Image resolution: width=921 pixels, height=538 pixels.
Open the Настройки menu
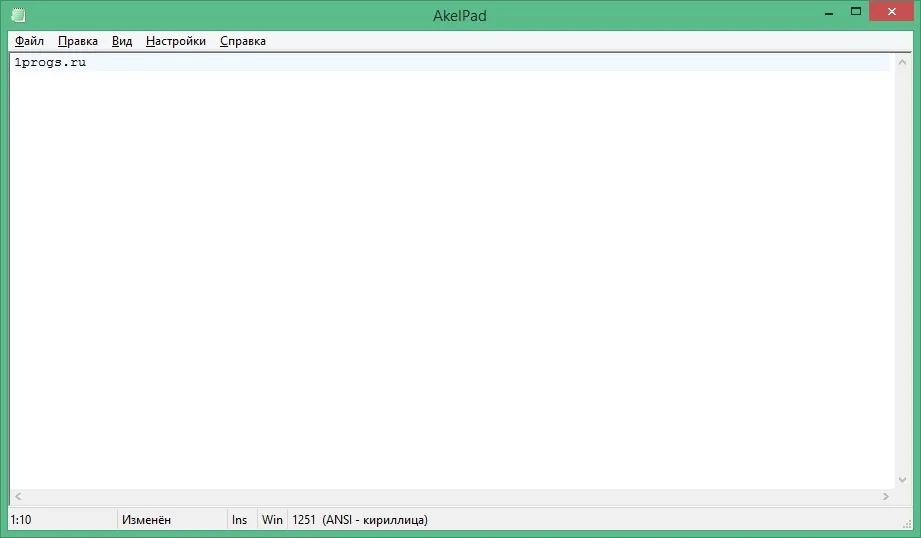coord(176,41)
